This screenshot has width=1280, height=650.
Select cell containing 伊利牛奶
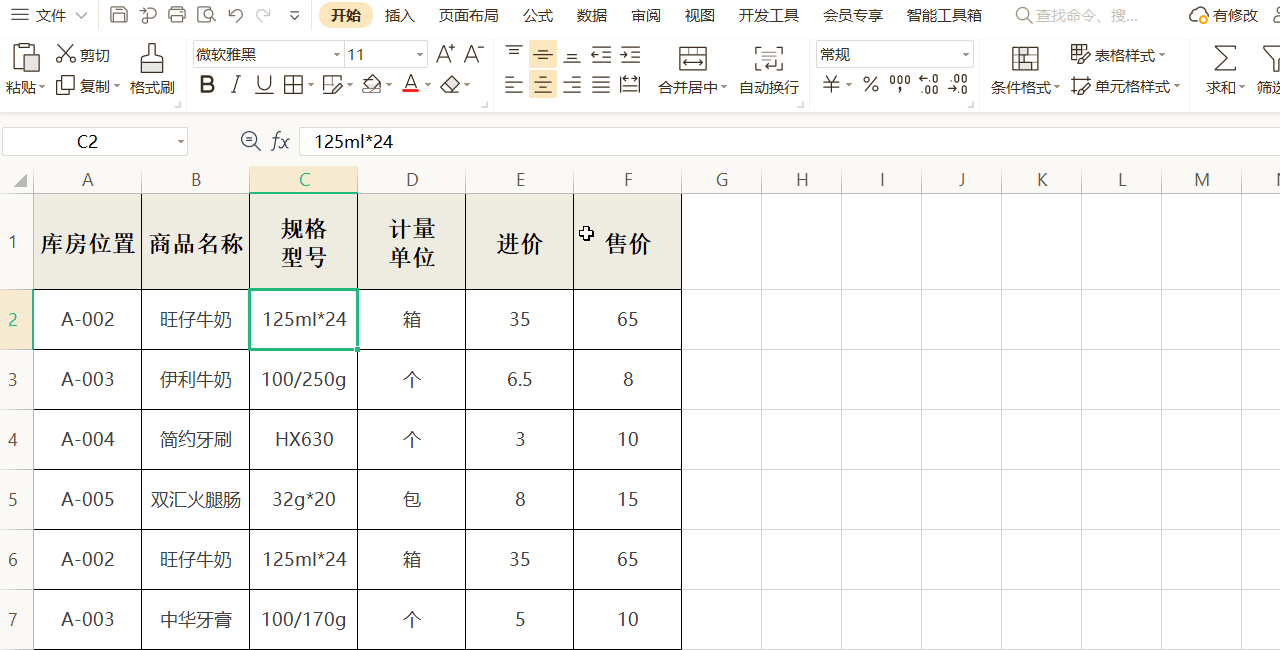[196, 380]
